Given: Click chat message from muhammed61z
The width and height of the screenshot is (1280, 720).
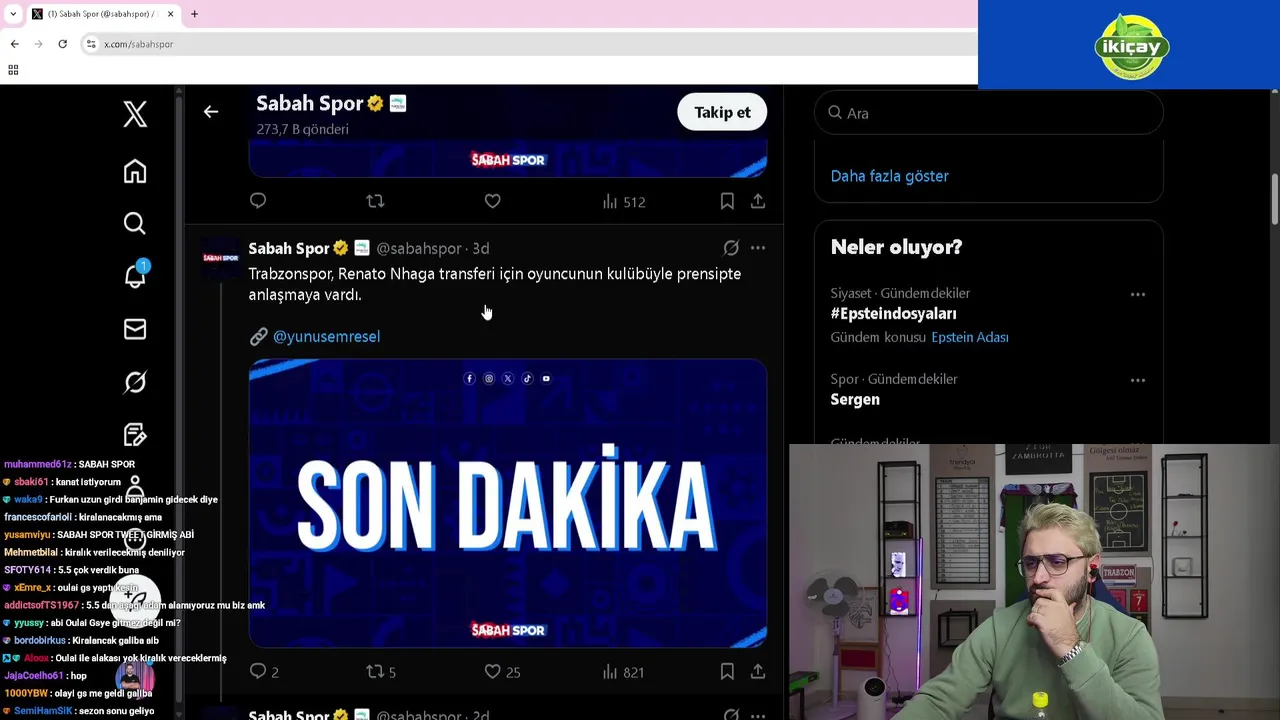Looking at the screenshot, I should pos(69,465).
